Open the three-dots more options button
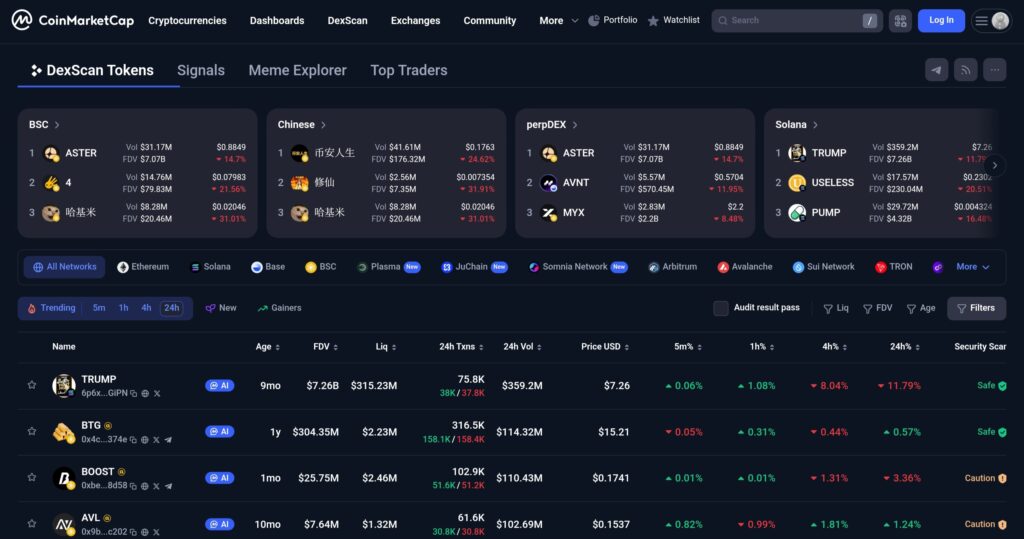Image resolution: width=1024 pixels, height=539 pixels. (995, 70)
